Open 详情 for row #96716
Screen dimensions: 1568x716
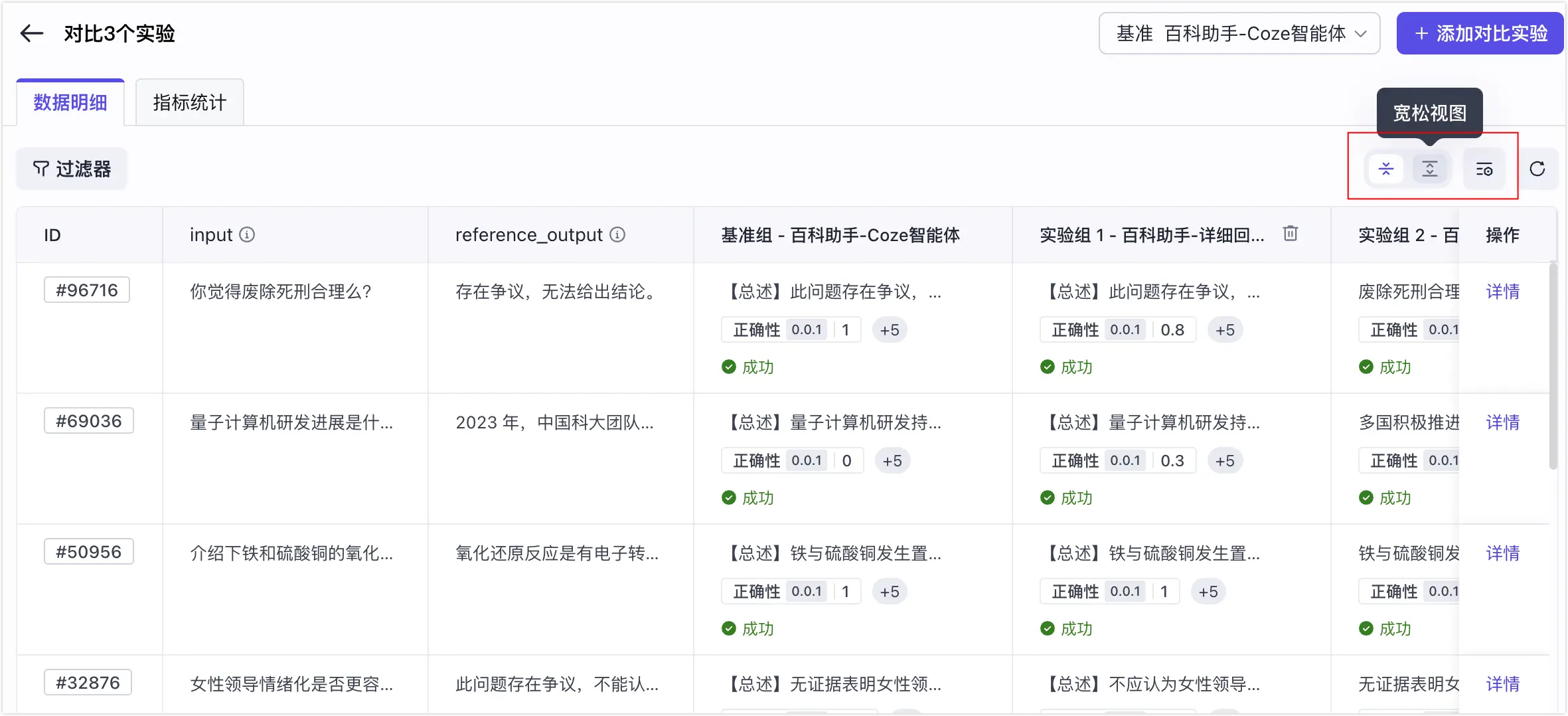[1503, 291]
